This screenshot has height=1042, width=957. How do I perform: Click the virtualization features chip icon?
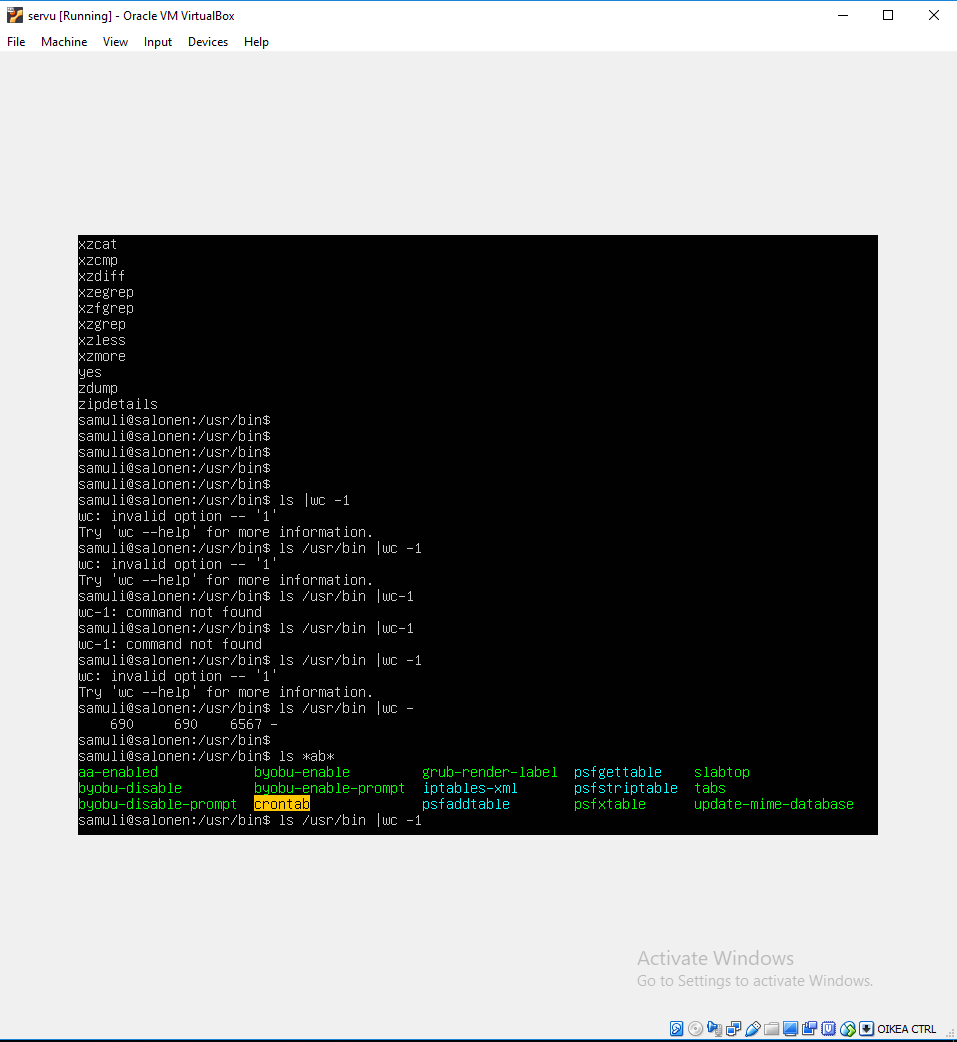[828, 1028]
